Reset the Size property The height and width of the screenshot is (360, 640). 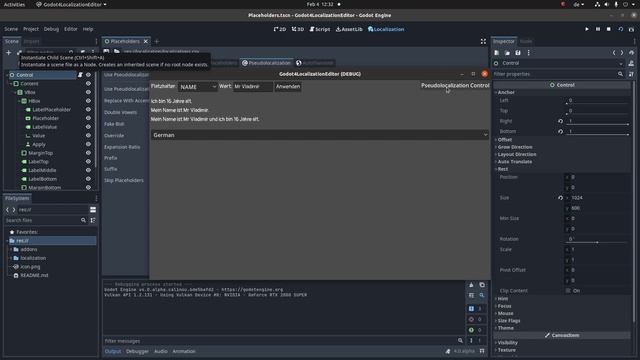[x=560, y=198]
